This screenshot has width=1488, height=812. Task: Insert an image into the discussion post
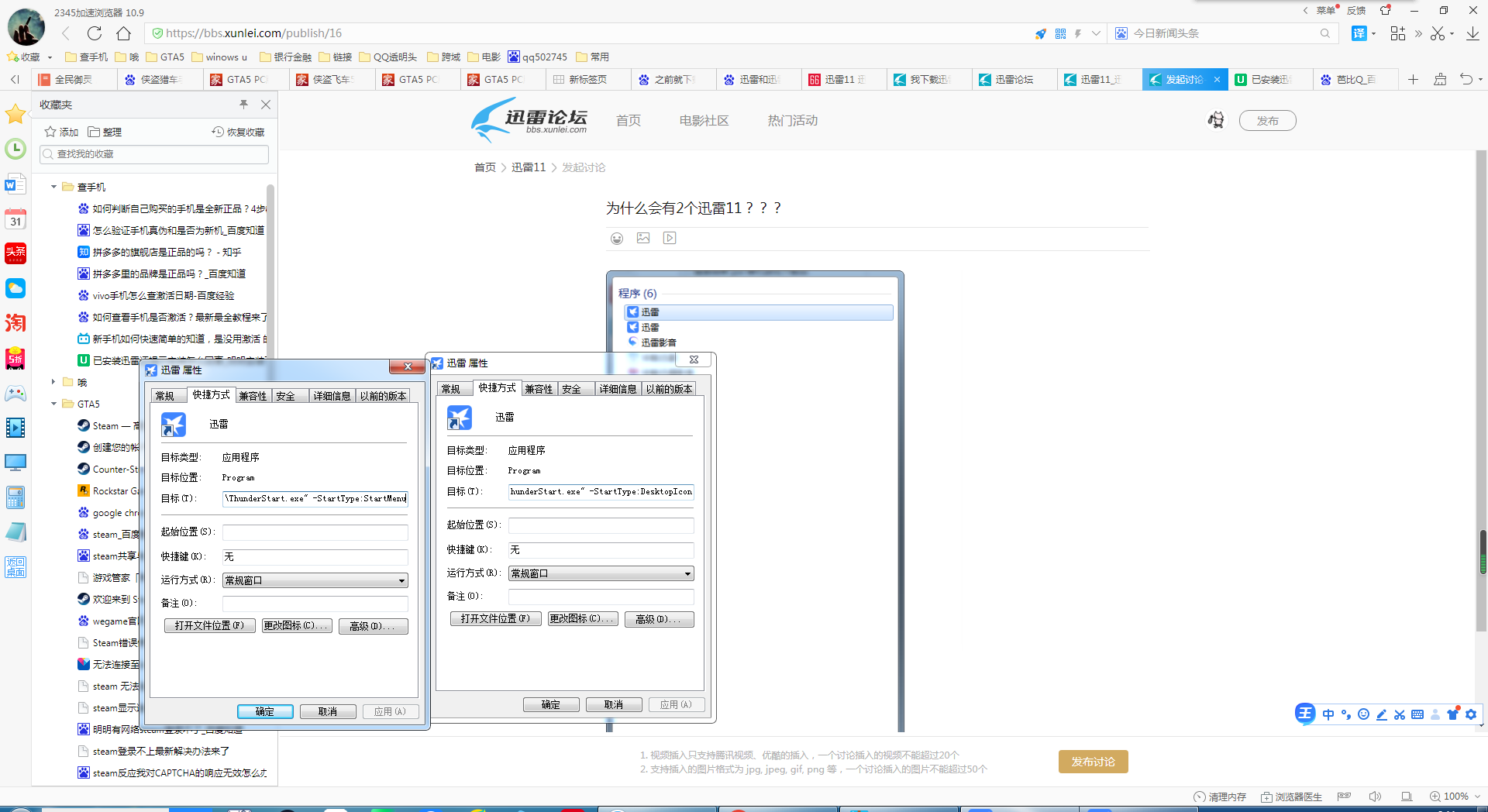tap(643, 238)
